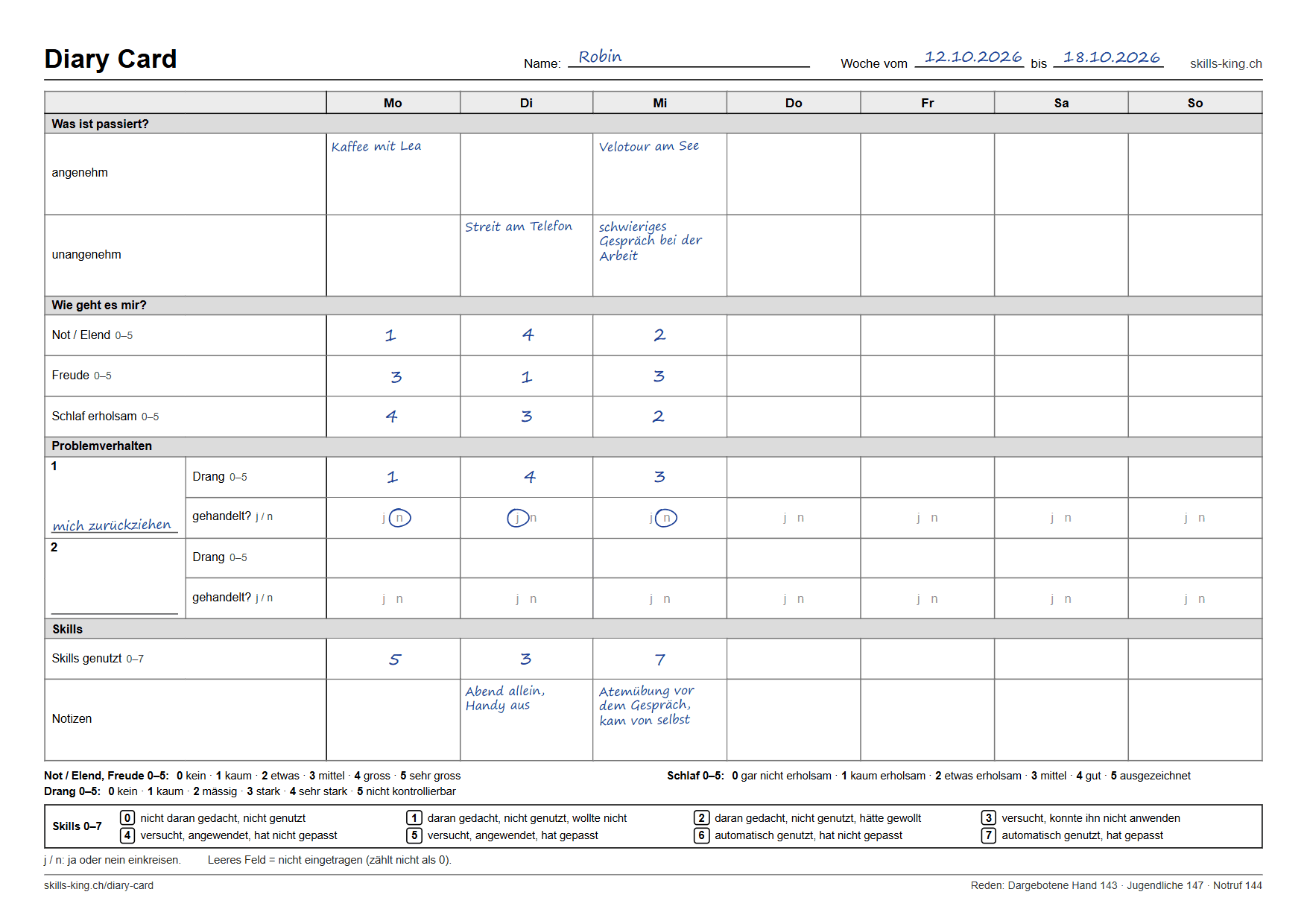
Task: Click Freude value for Mo
Action: (396, 376)
